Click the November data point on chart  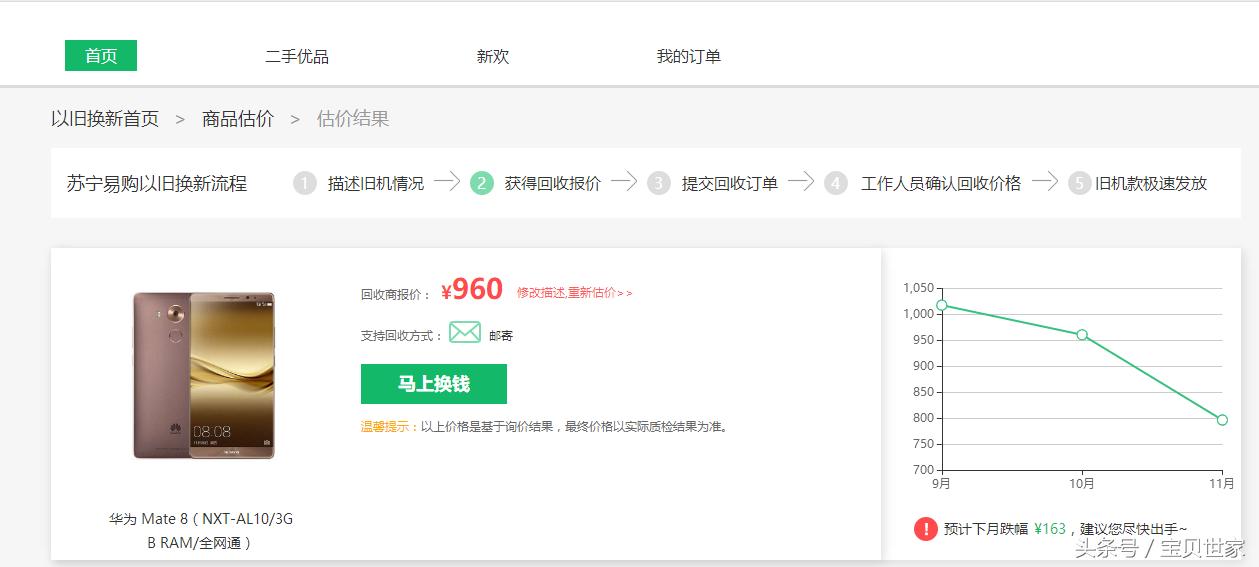[1222, 420]
